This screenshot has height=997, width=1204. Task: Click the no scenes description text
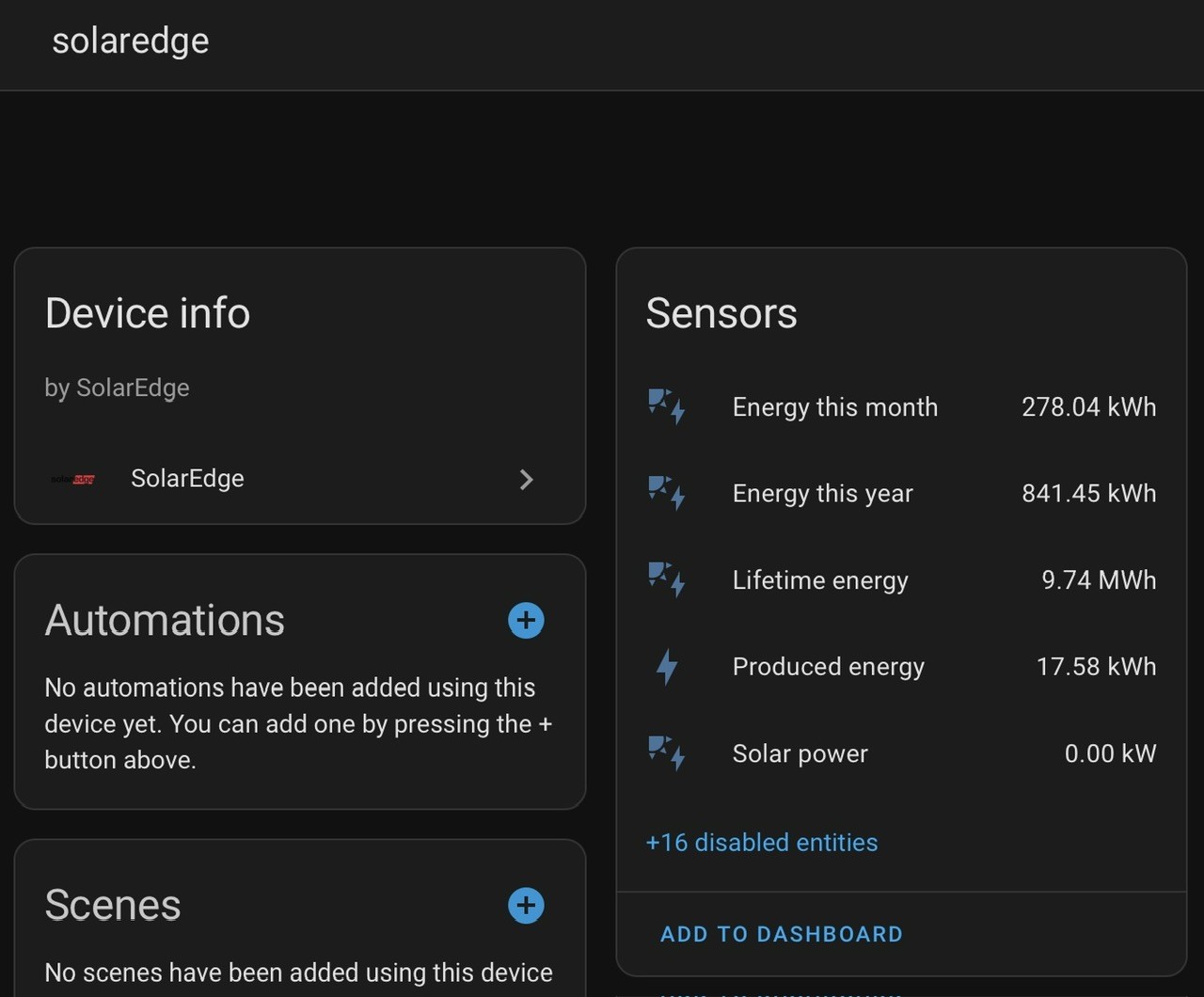click(298, 973)
